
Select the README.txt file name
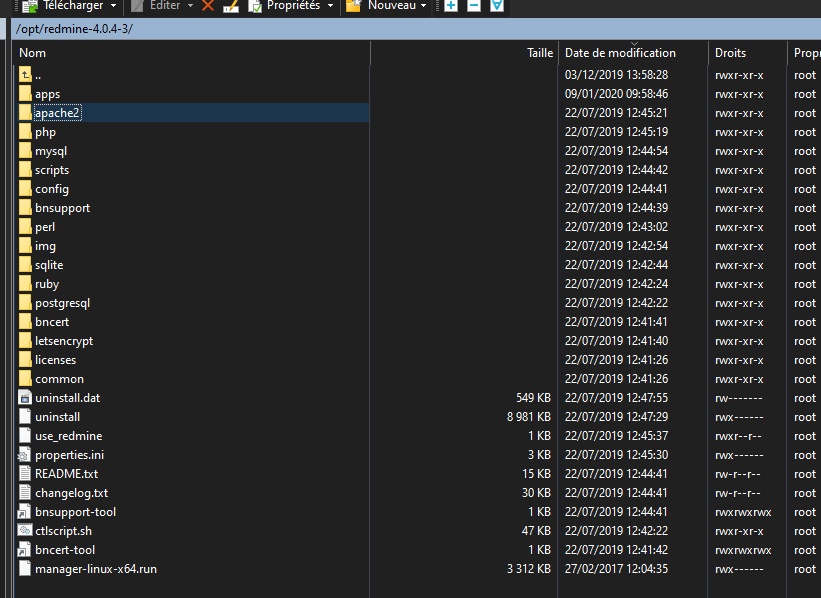66,474
